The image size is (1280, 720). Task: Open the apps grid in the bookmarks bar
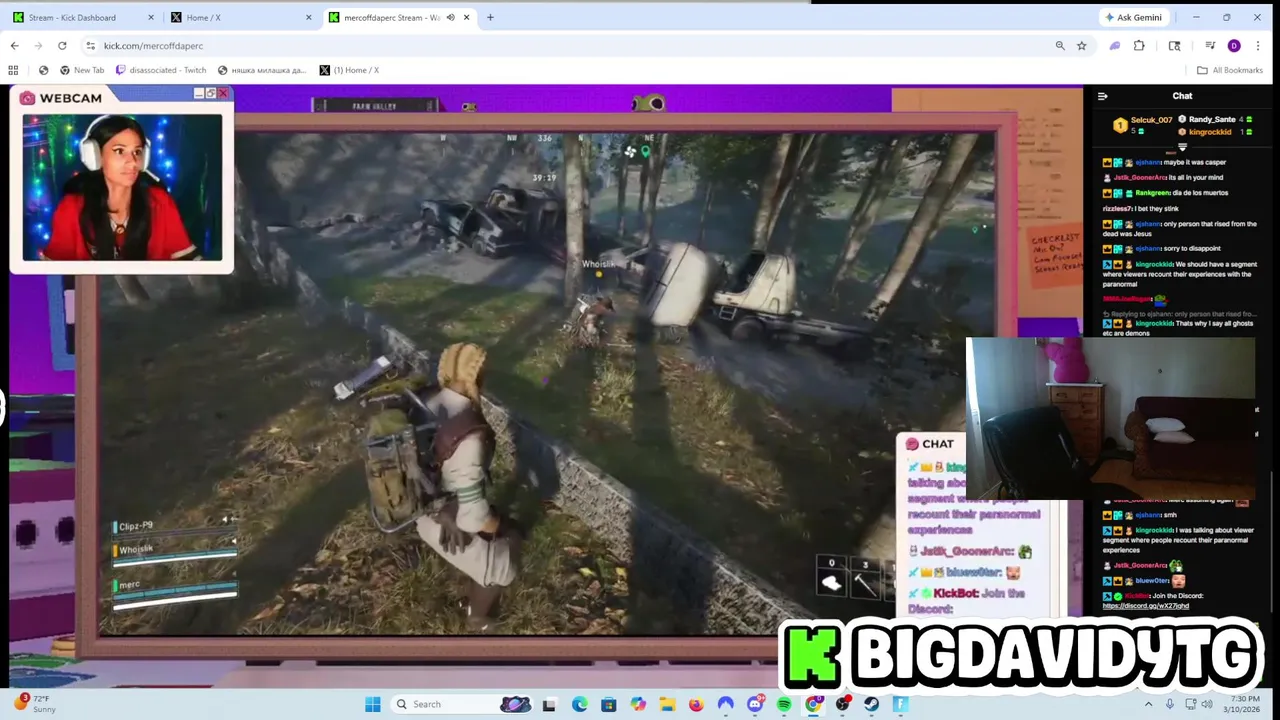tap(13, 70)
